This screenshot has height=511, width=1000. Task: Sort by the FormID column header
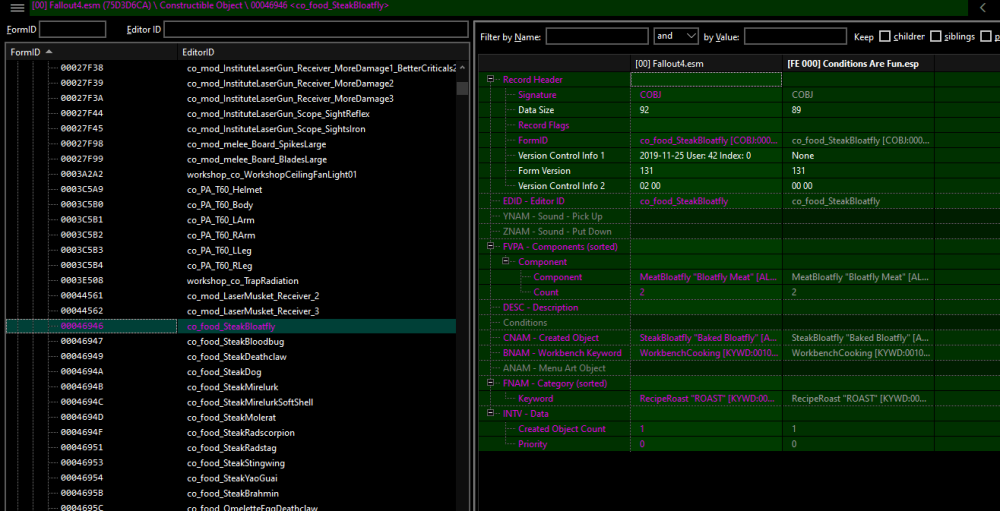(91, 52)
